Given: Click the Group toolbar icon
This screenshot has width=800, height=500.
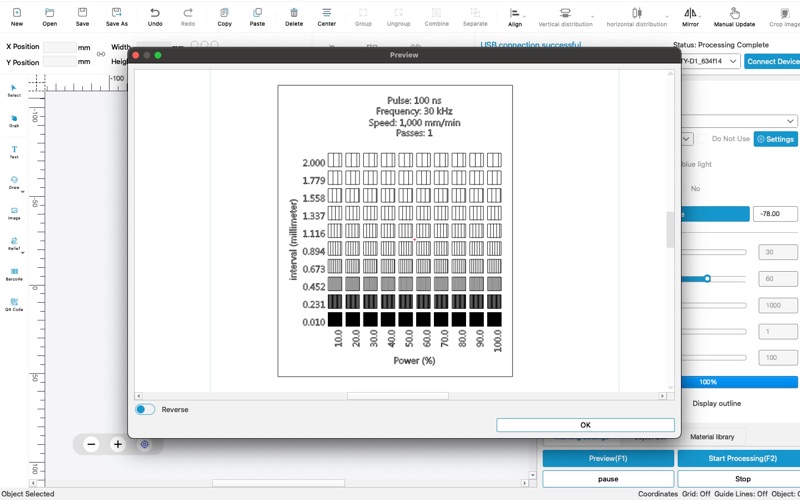Looking at the screenshot, I should (x=363, y=16).
